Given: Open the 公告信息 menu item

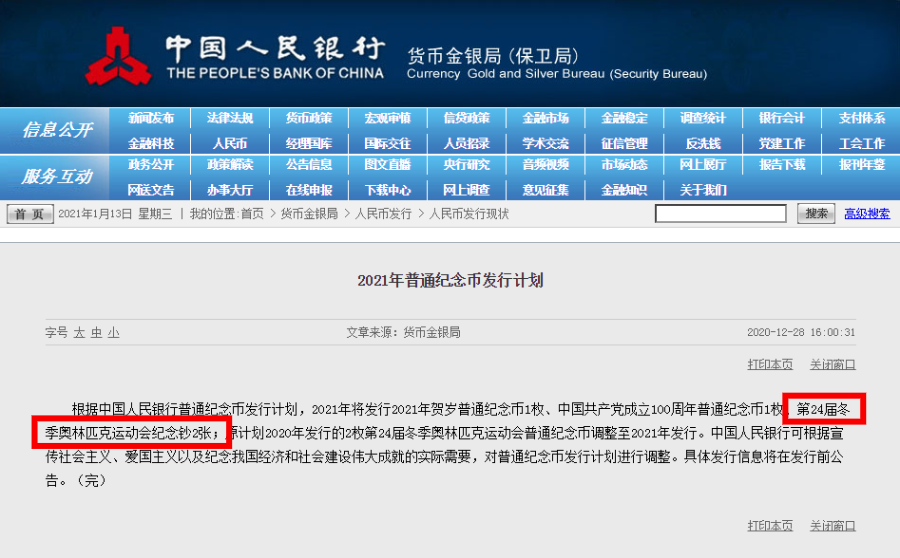Looking at the screenshot, I should click(309, 165).
